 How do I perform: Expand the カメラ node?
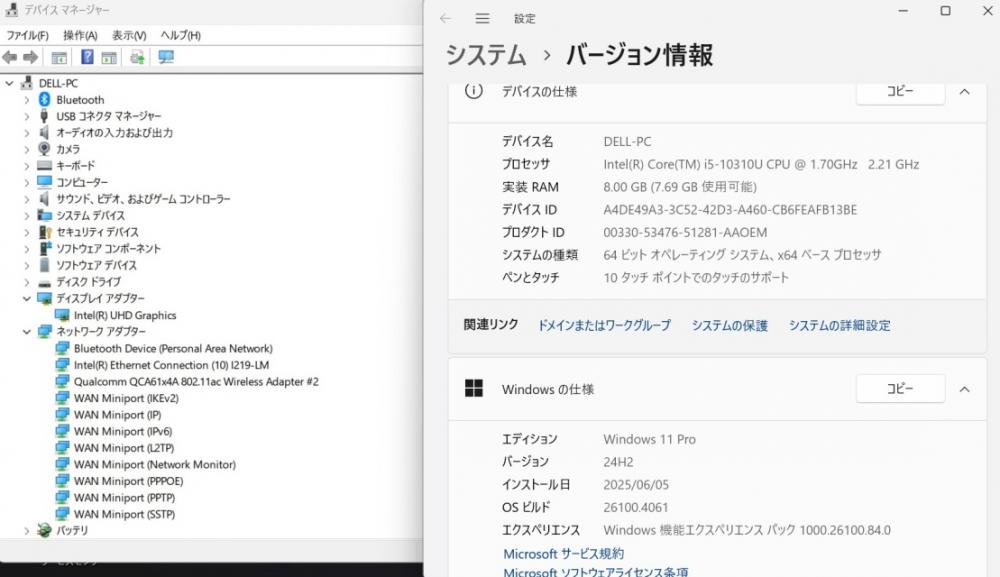click(26, 149)
